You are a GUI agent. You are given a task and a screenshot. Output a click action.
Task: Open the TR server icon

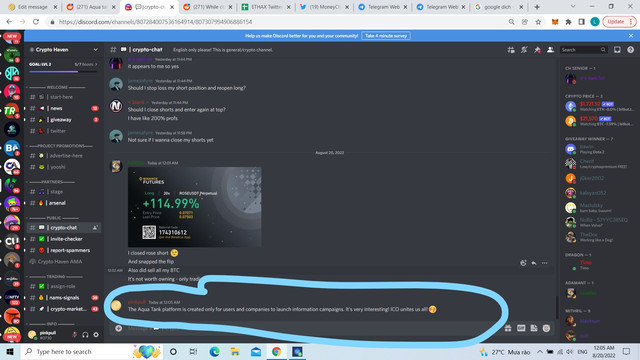pyautogui.click(x=11, y=111)
